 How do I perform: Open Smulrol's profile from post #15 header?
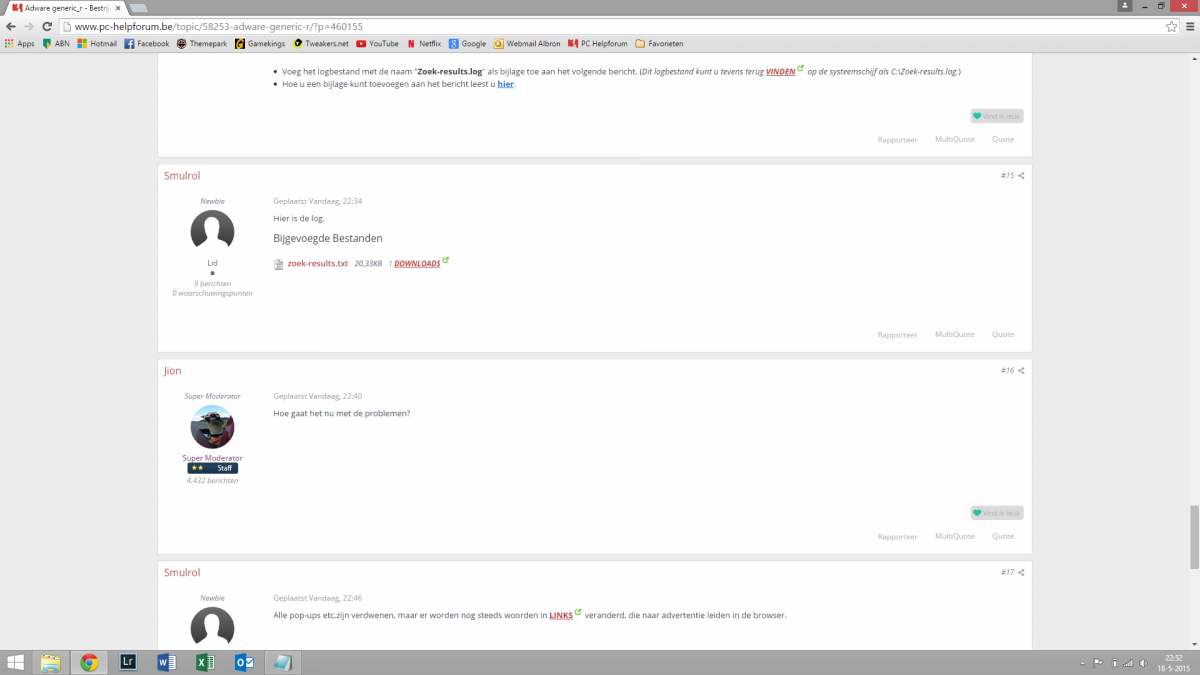pos(182,176)
